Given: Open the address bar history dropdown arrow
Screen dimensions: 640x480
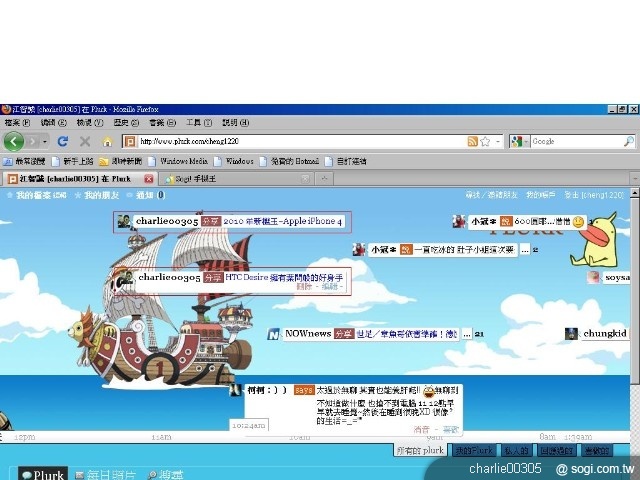Looking at the screenshot, I should pos(497,141).
